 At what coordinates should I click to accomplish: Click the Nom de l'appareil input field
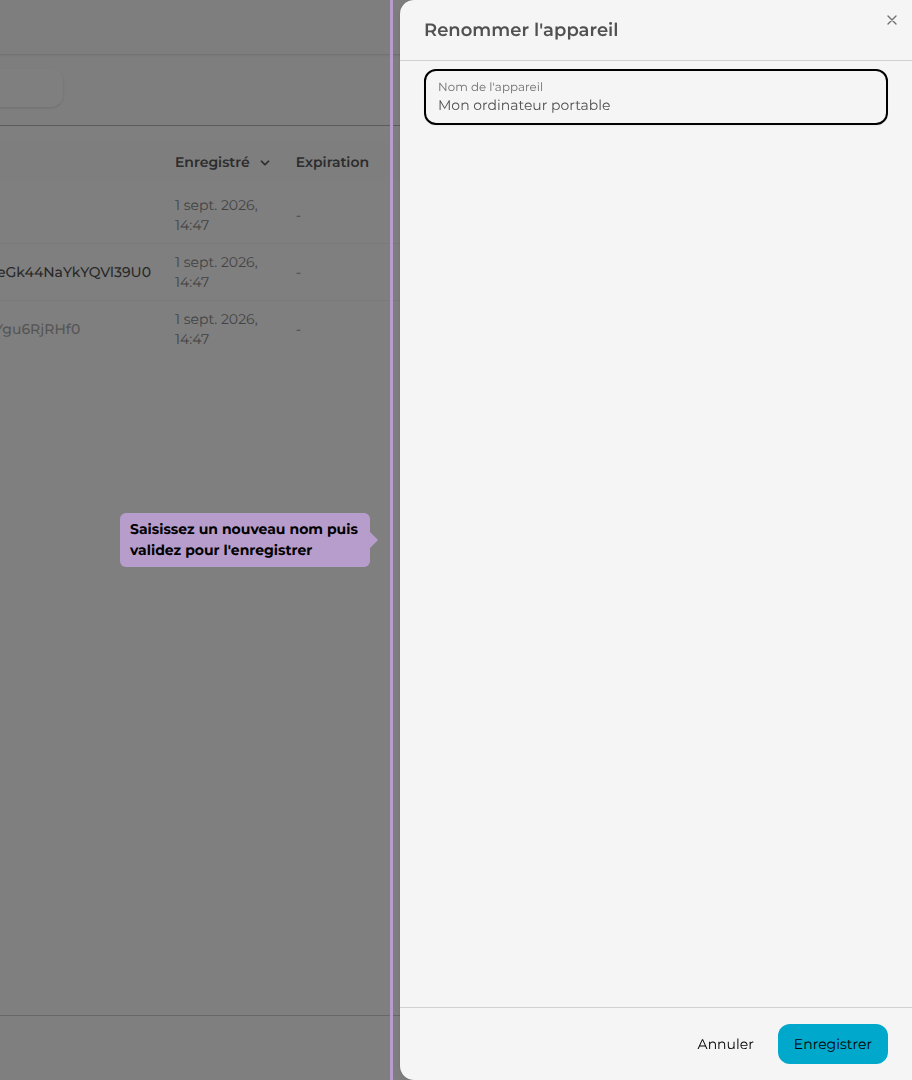coord(655,97)
